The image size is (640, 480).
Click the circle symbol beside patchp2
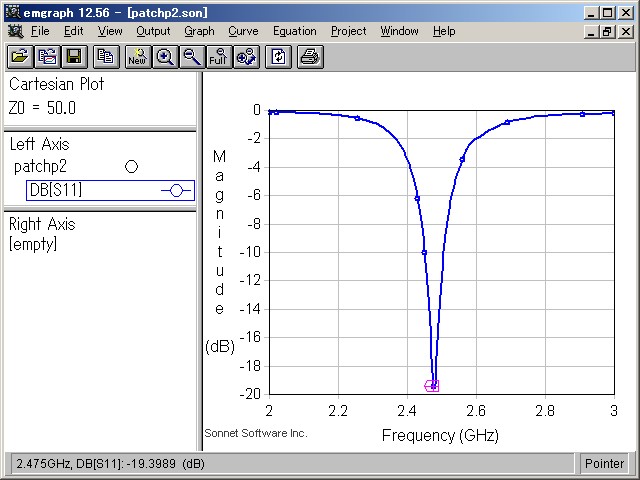point(131,167)
